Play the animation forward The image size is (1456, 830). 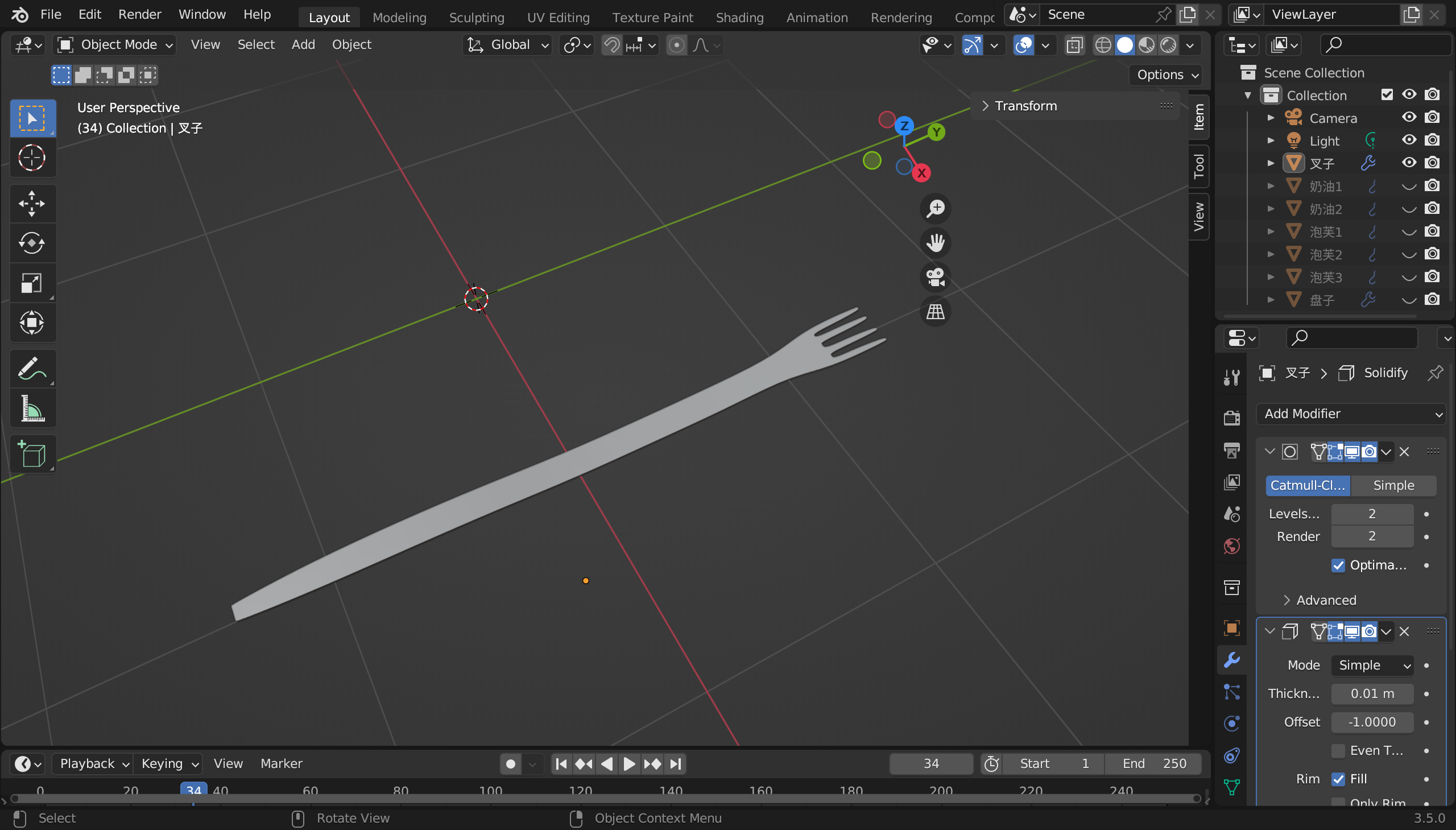[628, 764]
